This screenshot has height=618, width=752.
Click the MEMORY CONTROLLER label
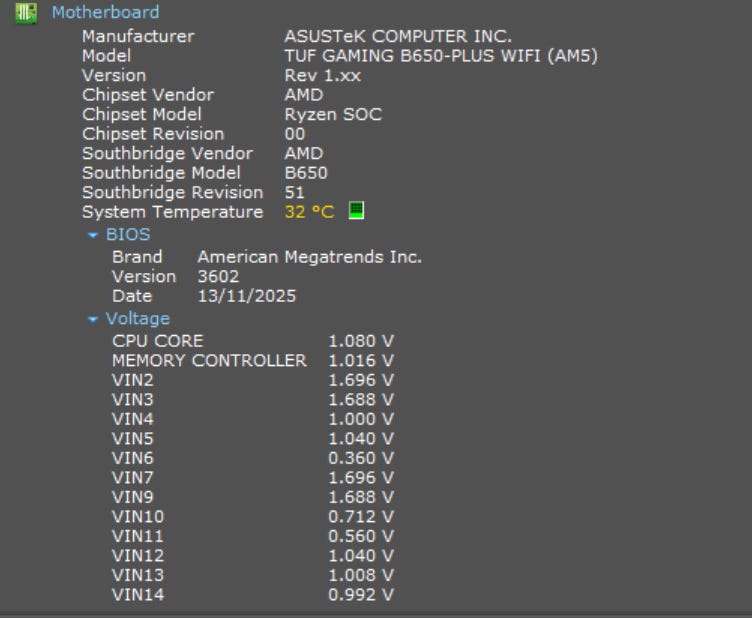(210, 361)
